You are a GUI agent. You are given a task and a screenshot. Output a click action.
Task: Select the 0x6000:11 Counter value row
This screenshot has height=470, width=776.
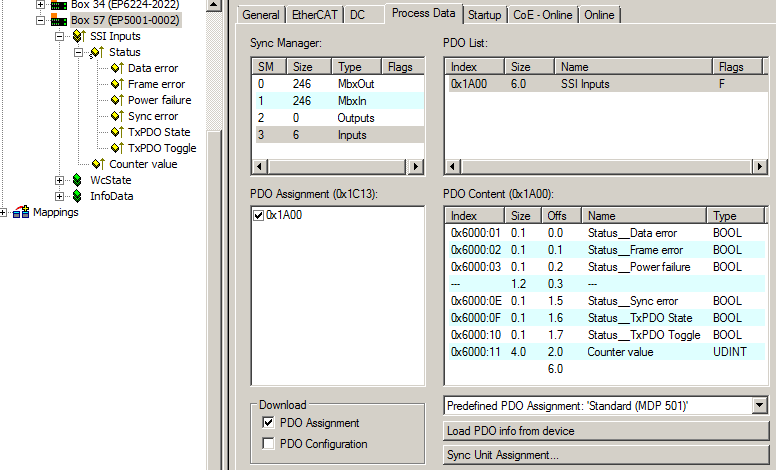point(607,352)
